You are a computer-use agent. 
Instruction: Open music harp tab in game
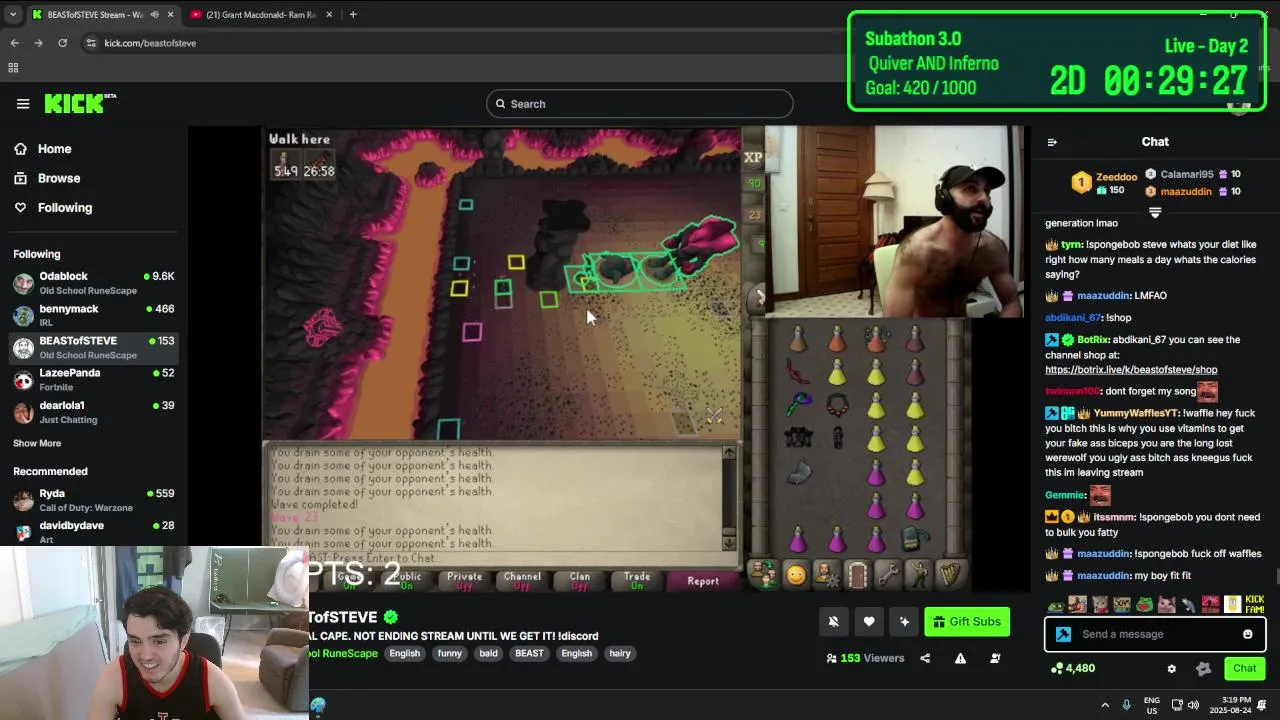coord(949,574)
